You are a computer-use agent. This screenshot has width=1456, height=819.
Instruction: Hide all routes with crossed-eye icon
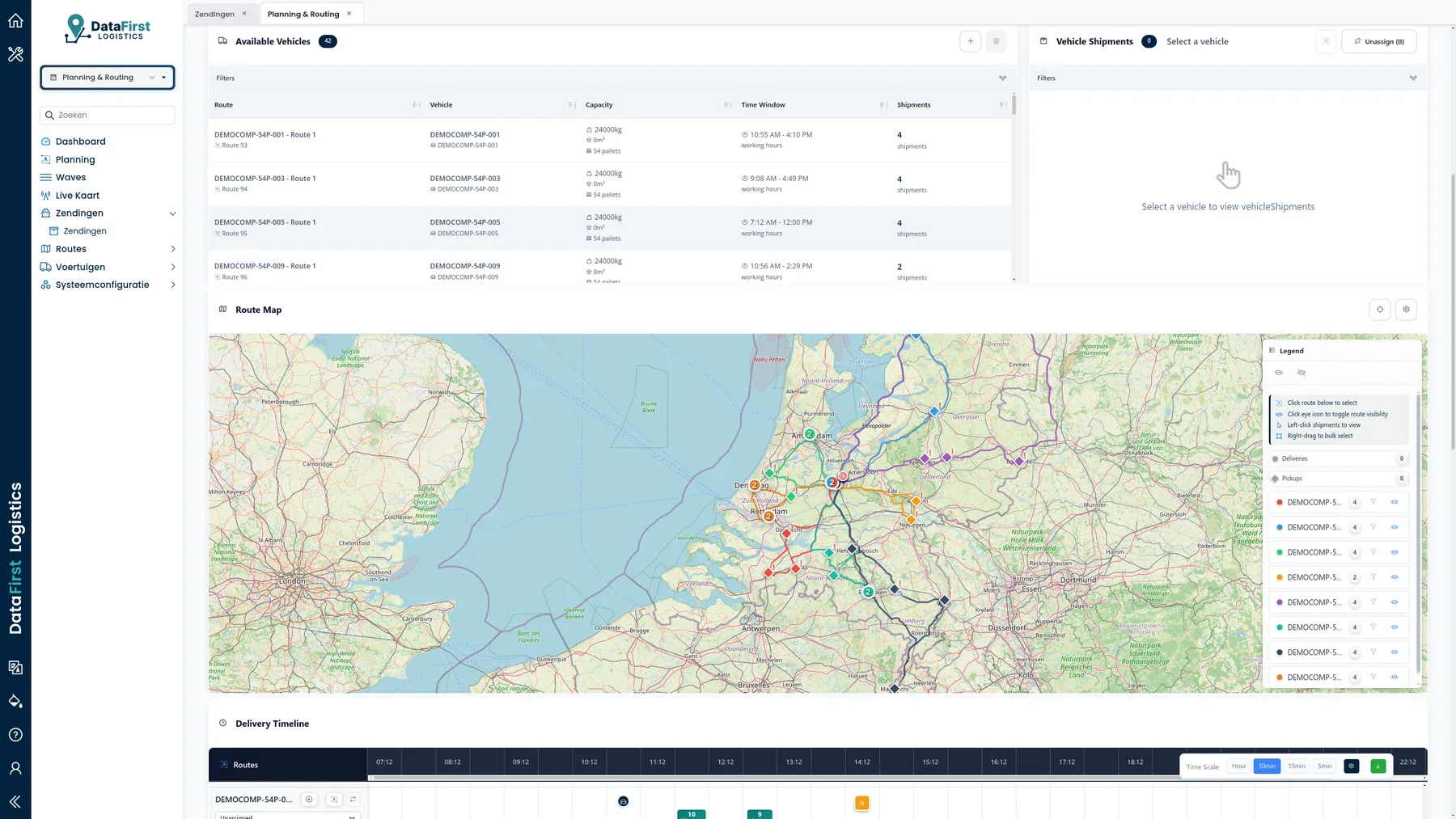click(x=1302, y=373)
